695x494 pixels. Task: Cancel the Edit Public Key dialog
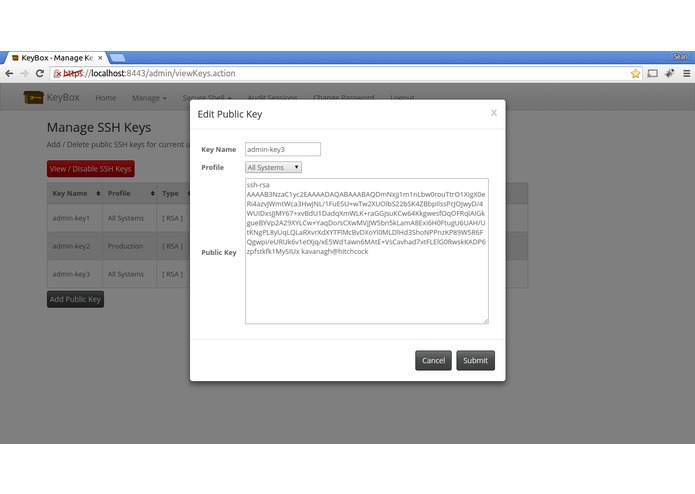pyautogui.click(x=433, y=360)
